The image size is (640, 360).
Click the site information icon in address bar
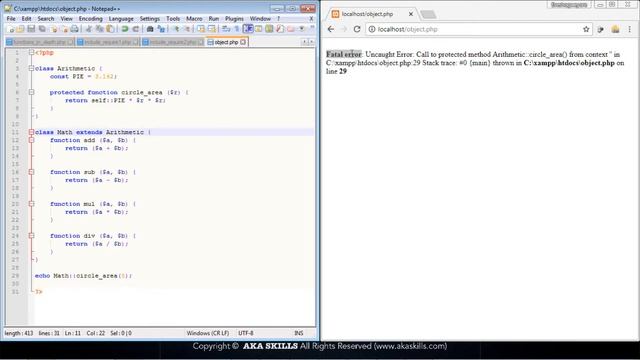pyautogui.click(x=372, y=29)
